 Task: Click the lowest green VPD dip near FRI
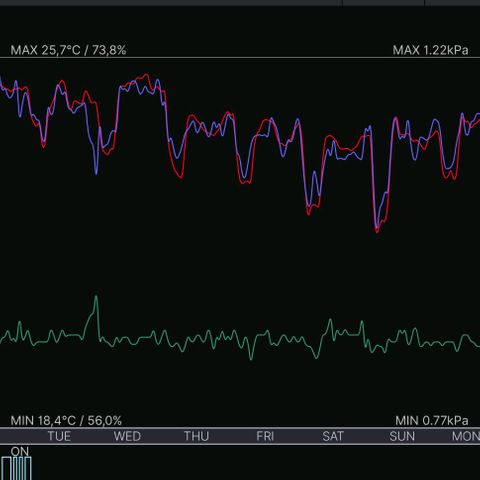click(251, 358)
